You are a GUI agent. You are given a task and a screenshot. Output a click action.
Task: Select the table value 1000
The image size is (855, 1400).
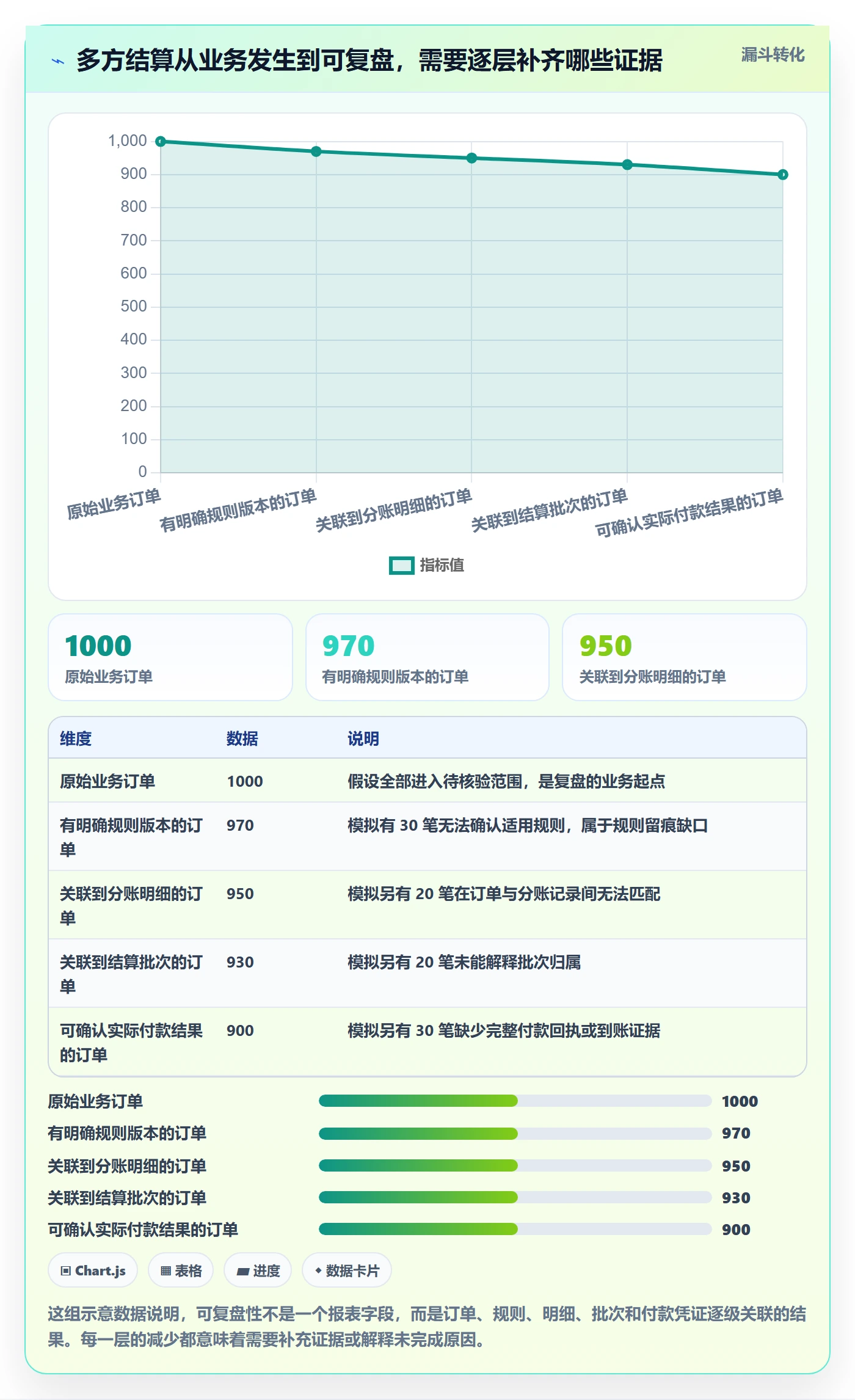(x=245, y=782)
